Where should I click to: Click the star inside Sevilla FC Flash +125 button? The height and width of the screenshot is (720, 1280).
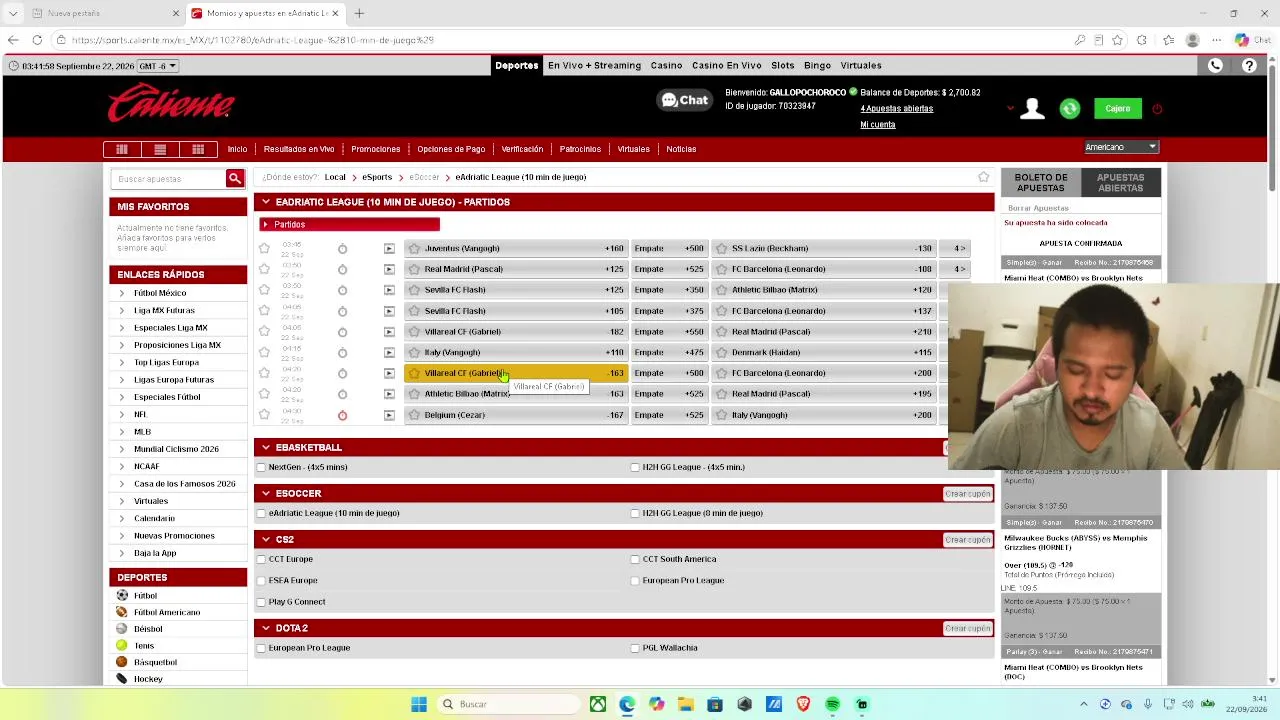tap(414, 290)
